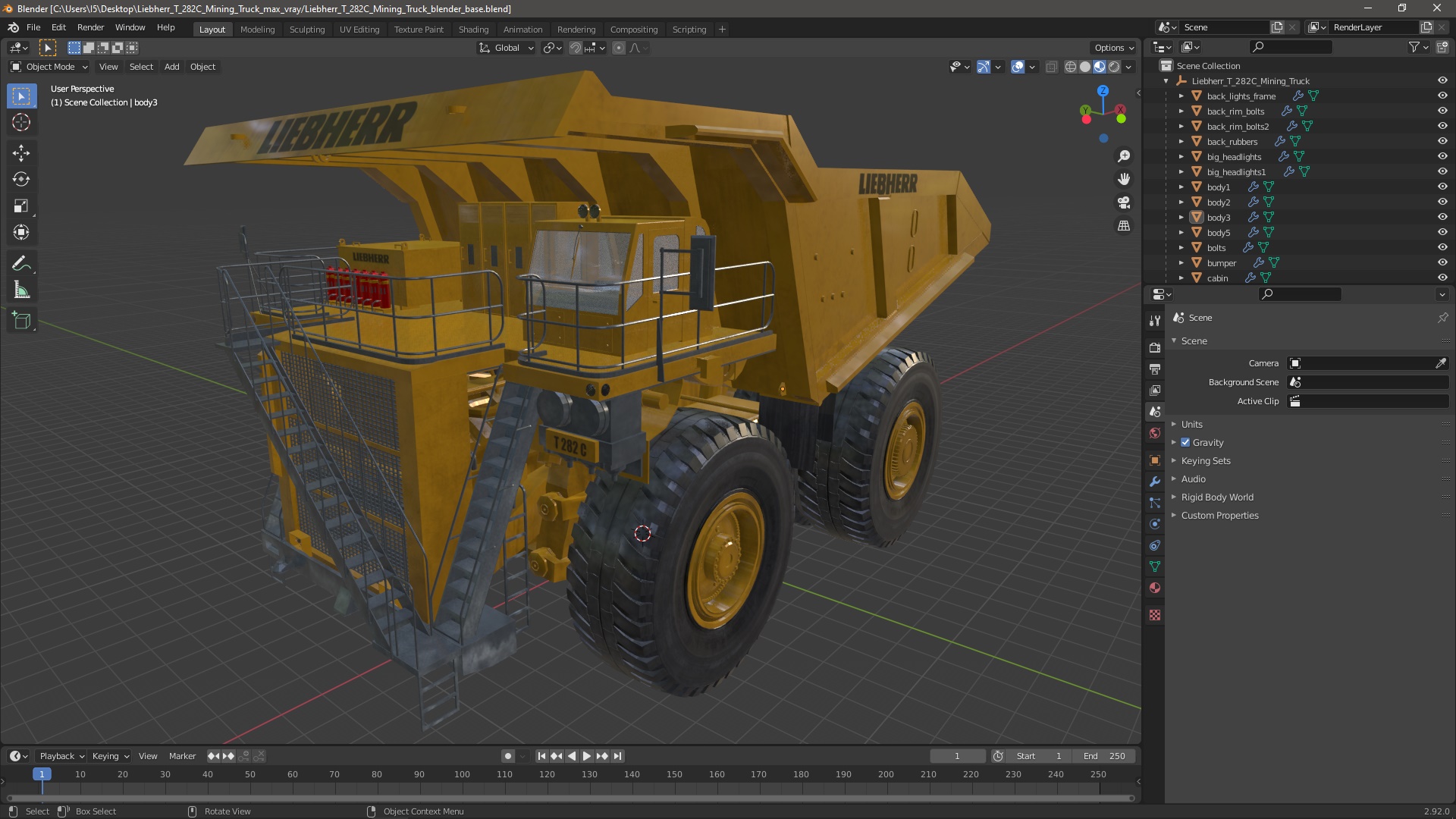Open the Playback popover
The image size is (1456, 819).
tap(61, 756)
